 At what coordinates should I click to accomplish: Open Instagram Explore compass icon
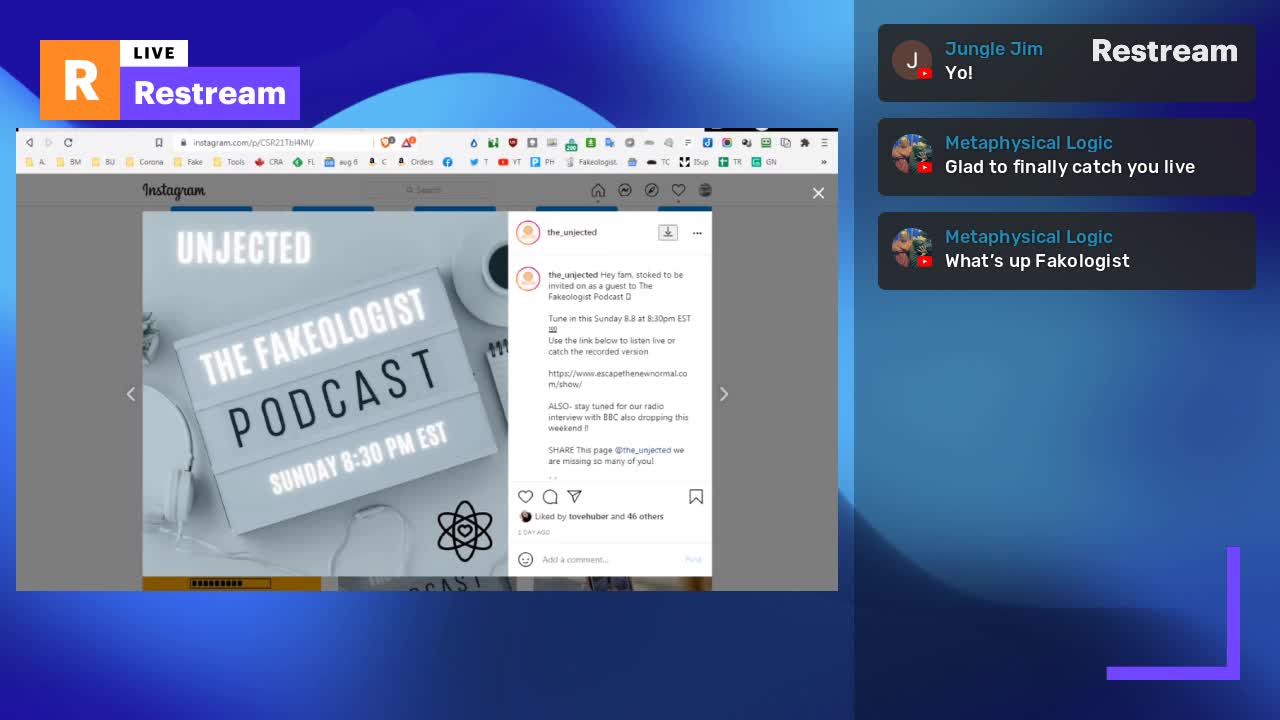[x=652, y=190]
